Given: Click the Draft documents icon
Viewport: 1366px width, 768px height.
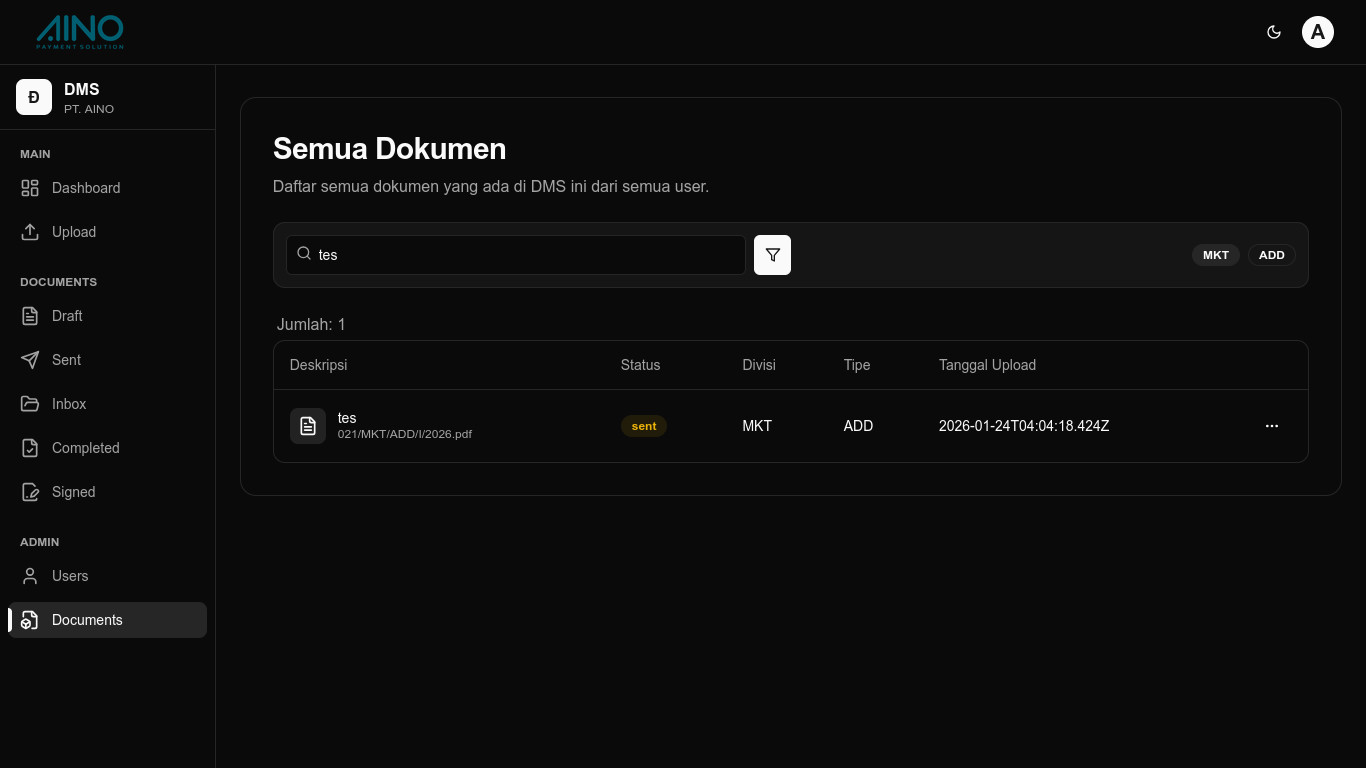Looking at the screenshot, I should coord(30,316).
